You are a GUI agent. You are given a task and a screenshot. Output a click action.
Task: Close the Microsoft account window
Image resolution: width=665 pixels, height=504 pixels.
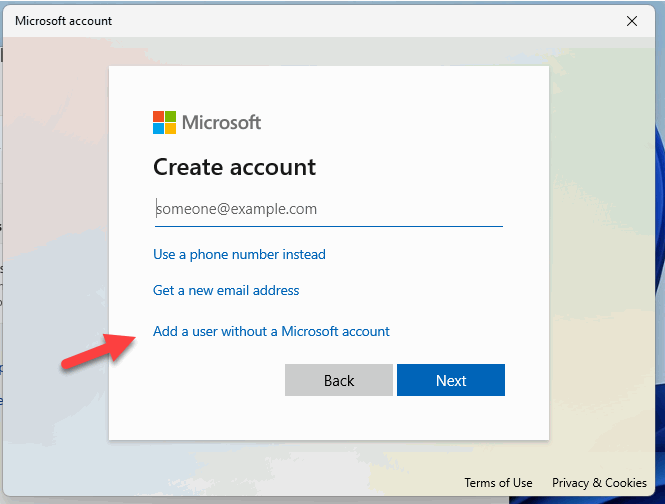tap(632, 21)
